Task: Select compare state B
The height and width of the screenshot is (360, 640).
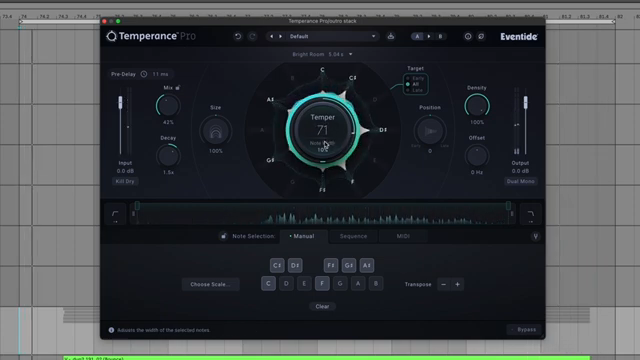Action: [440, 36]
